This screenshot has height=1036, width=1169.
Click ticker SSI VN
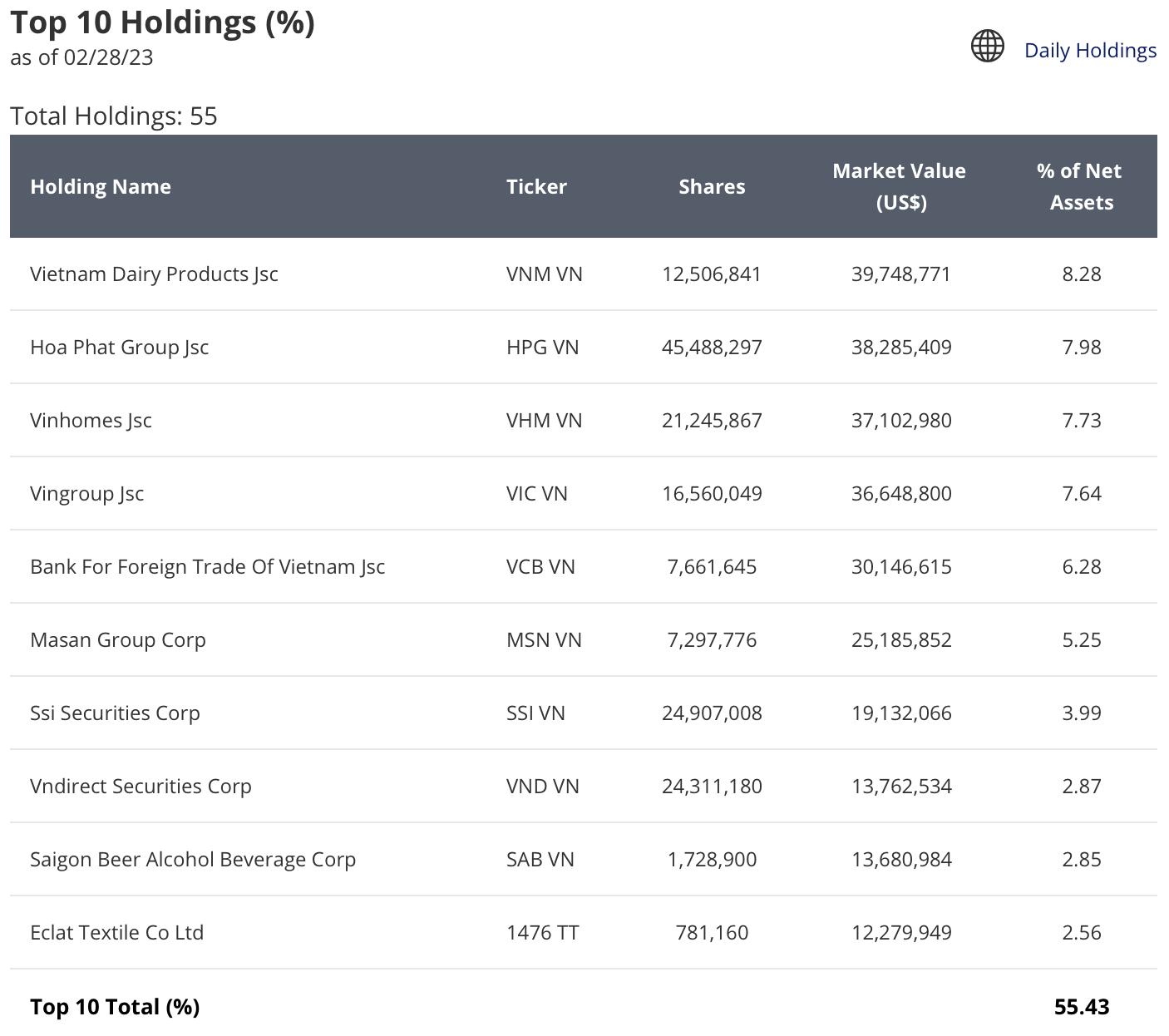tap(535, 713)
